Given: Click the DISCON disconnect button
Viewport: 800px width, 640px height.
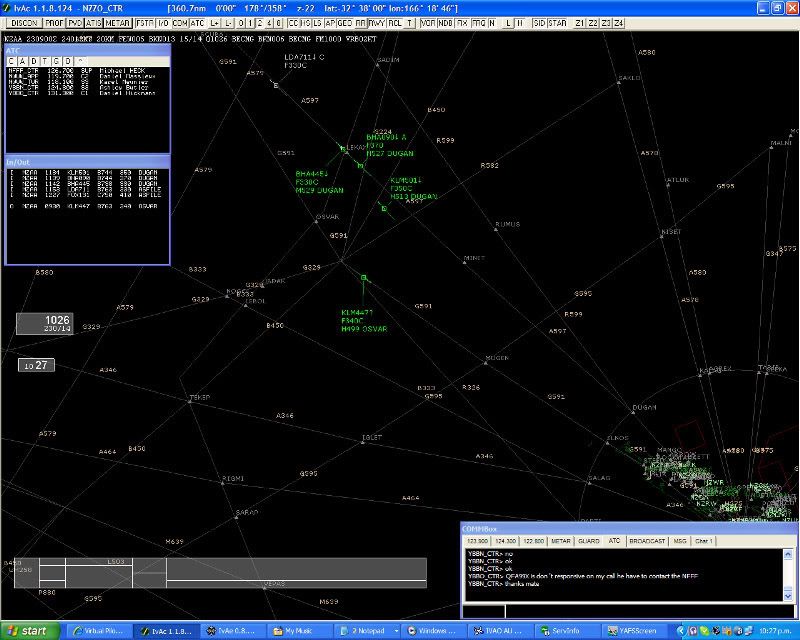Looking at the screenshot, I should [x=24, y=22].
